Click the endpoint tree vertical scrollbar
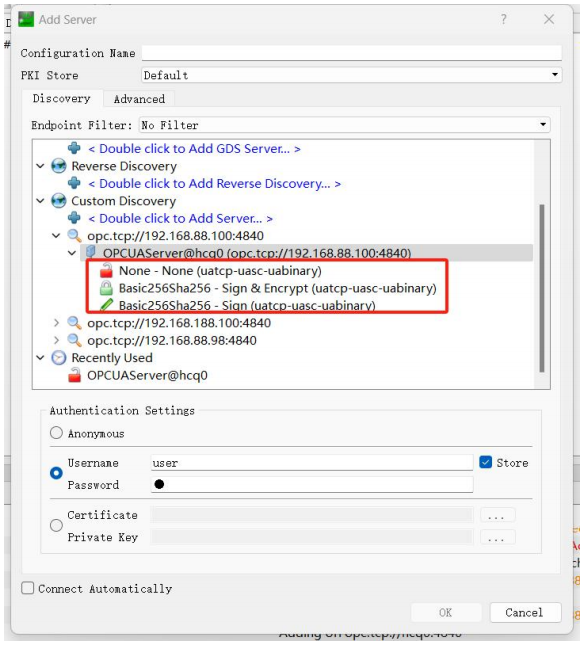Viewport: 584px width, 646px height. coord(542,288)
